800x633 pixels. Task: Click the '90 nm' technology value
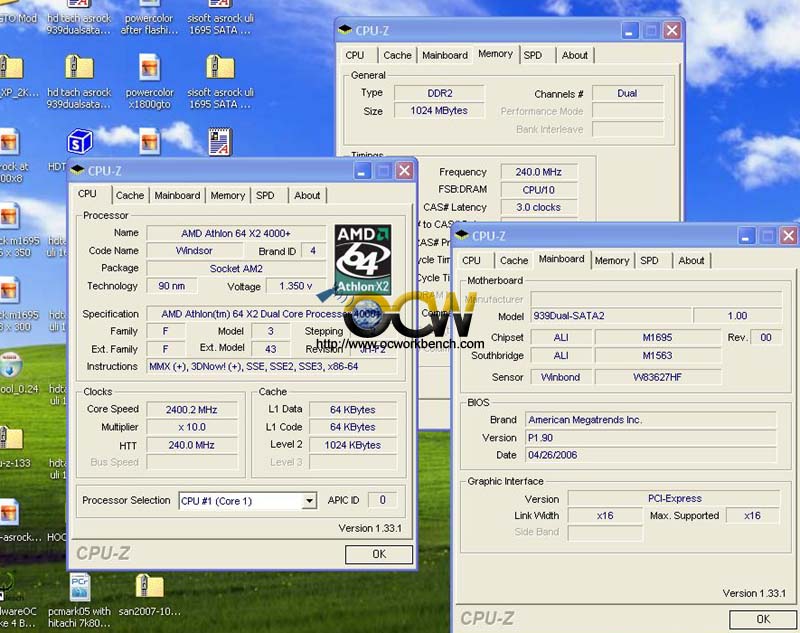[x=171, y=286]
